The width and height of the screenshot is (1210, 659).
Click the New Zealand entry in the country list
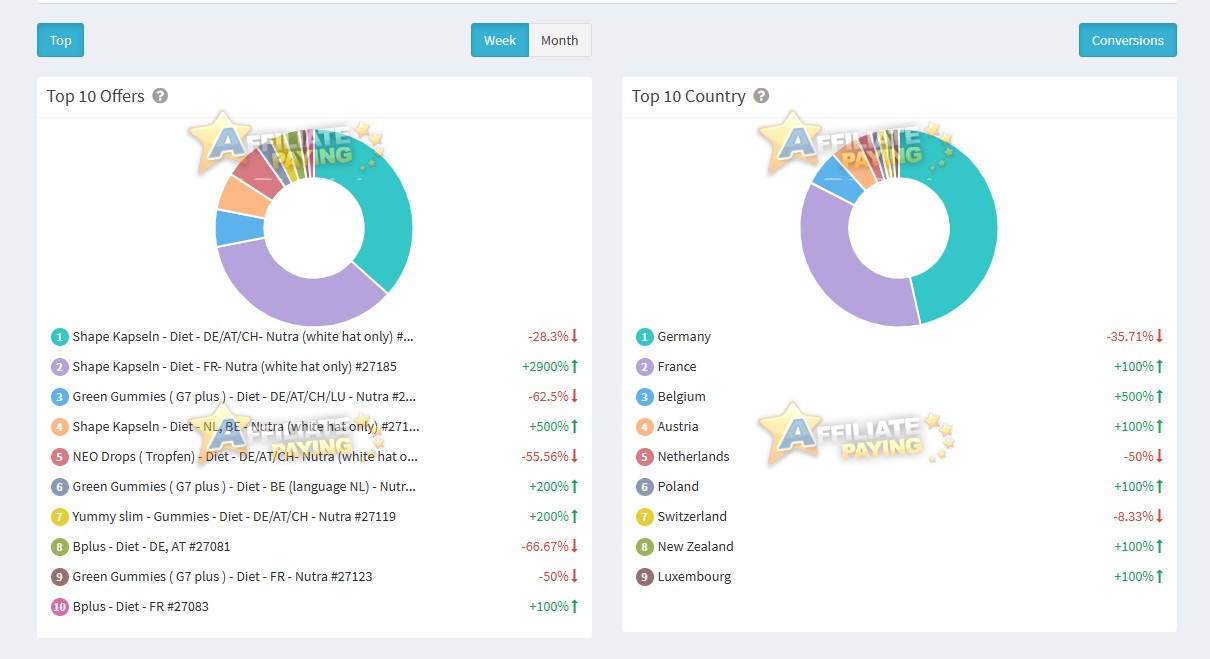(x=695, y=546)
